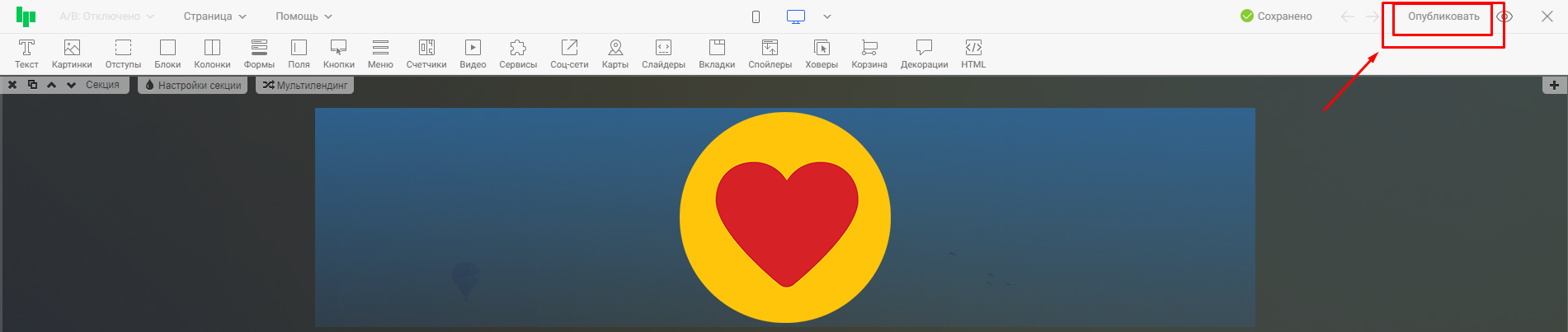Click the Мультилендинг button
Screen dimensions: 1568x332
click(x=305, y=85)
